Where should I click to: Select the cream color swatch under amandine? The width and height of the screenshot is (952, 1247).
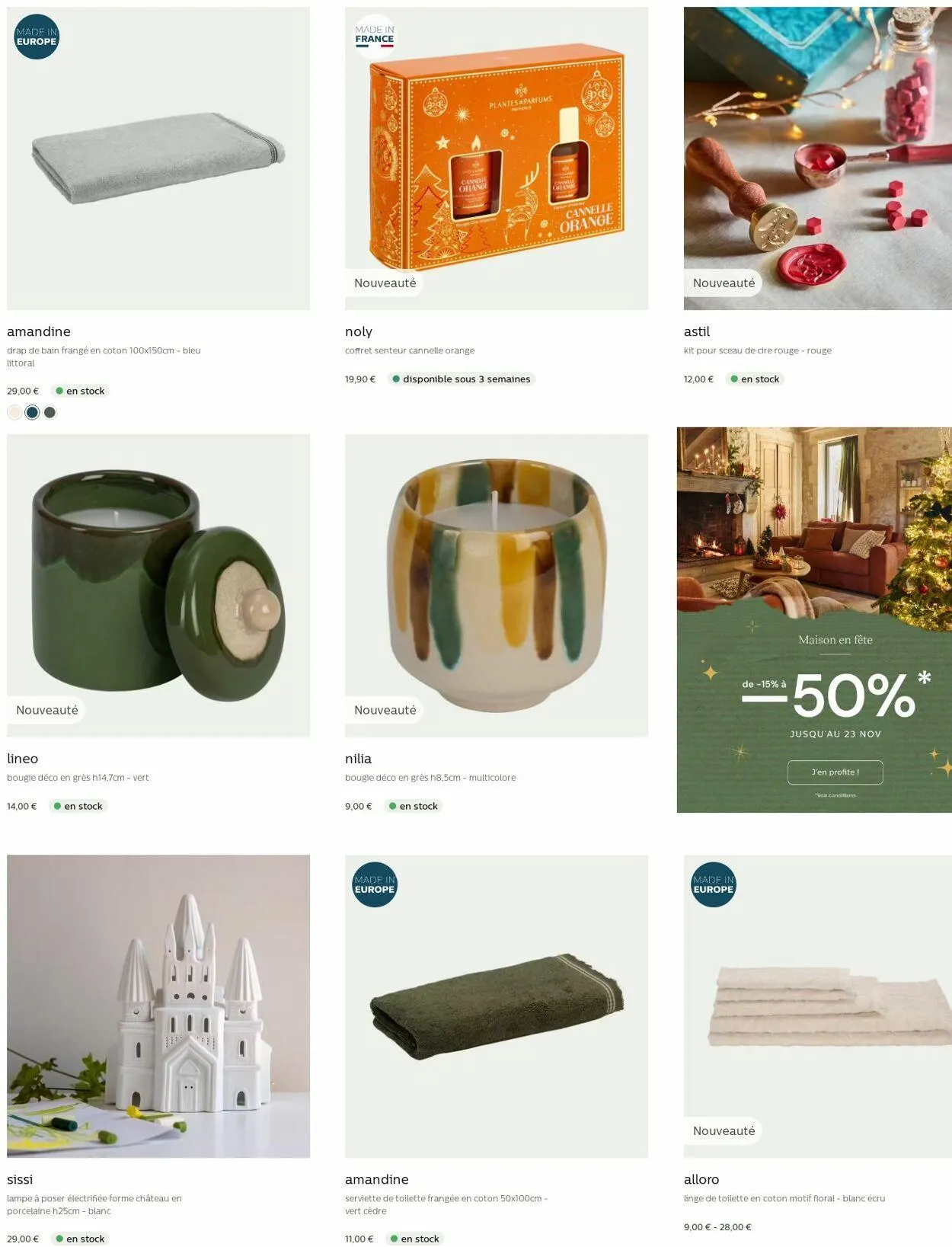[x=14, y=412]
